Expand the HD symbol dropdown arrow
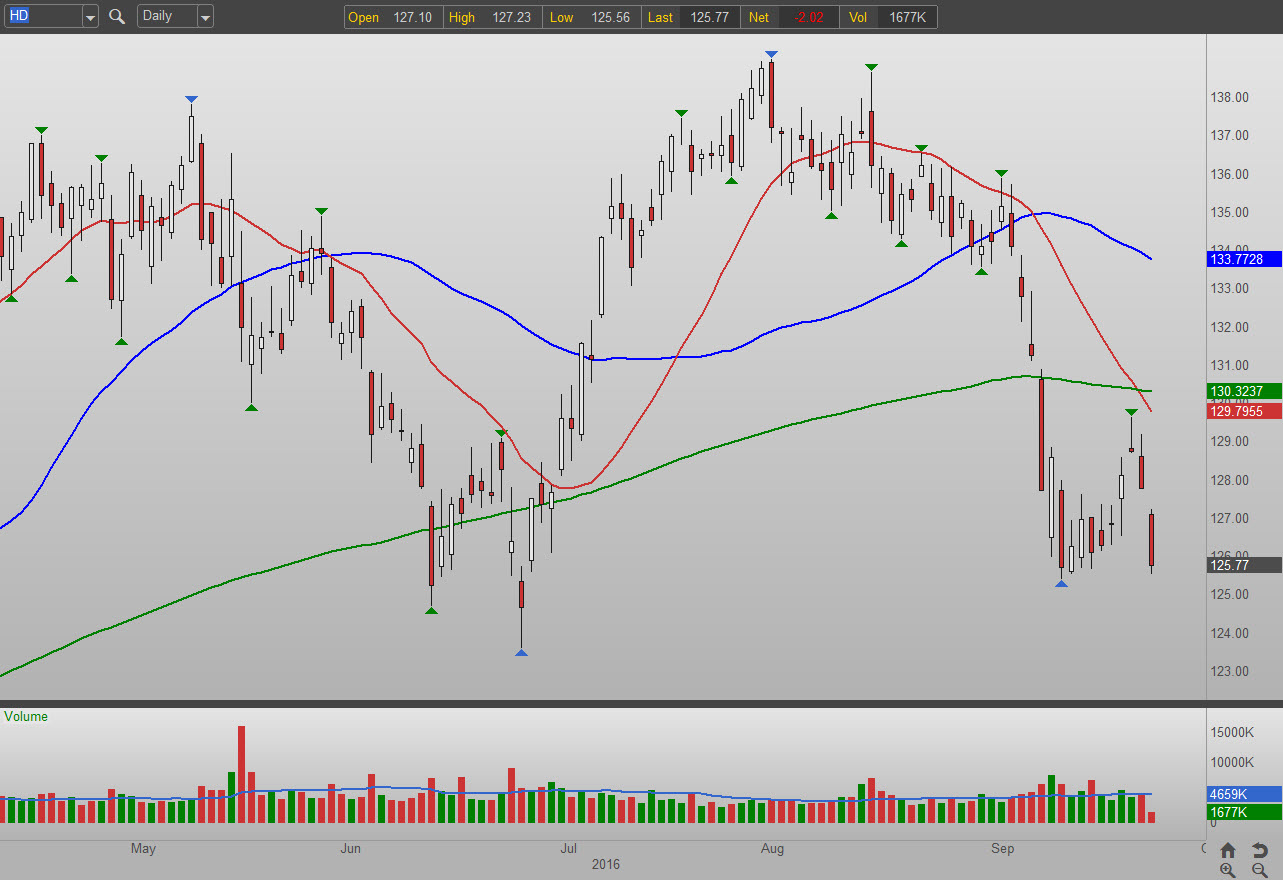This screenshot has height=880, width=1283. click(x=90, y=16)
